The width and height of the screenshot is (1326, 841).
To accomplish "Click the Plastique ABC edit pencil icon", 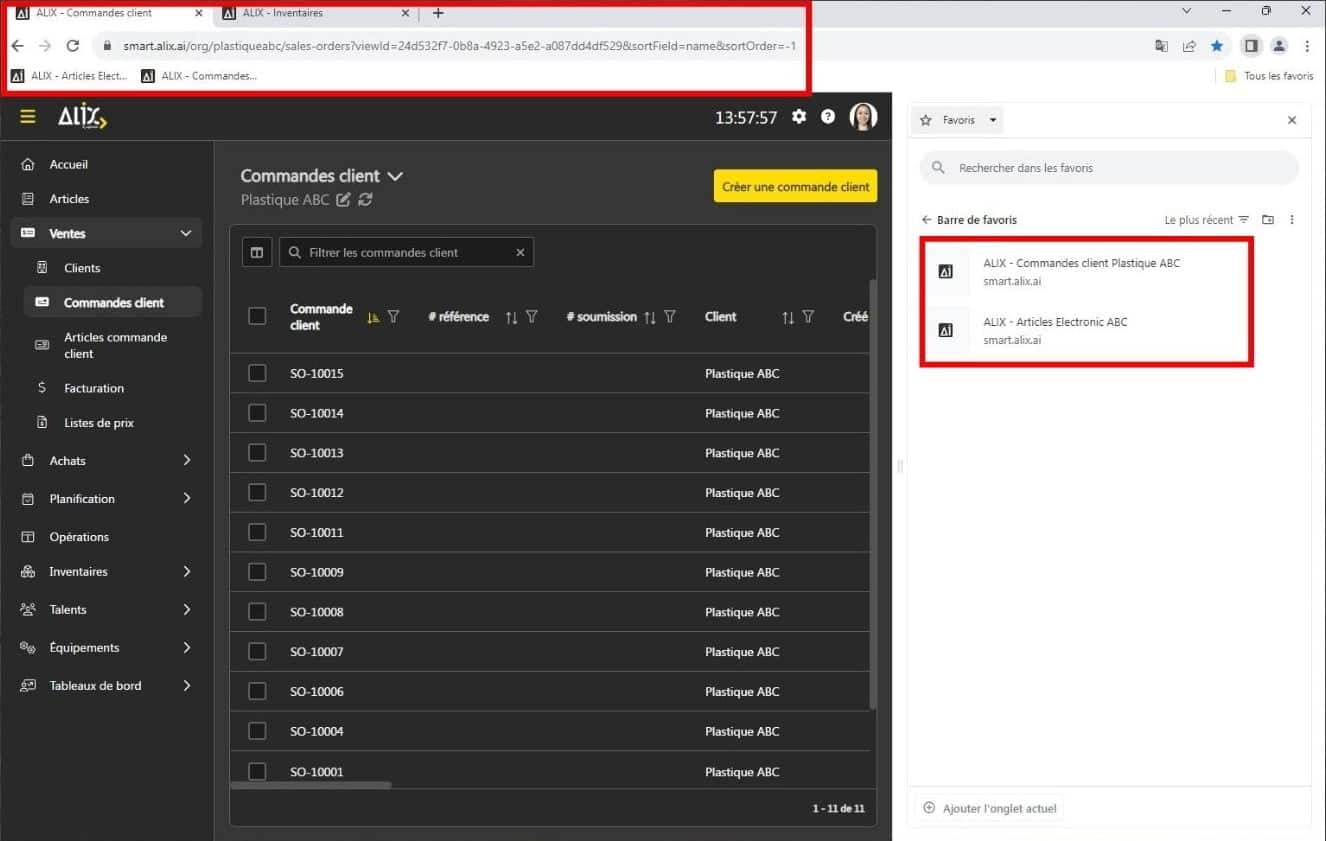I will pos(341,200).
